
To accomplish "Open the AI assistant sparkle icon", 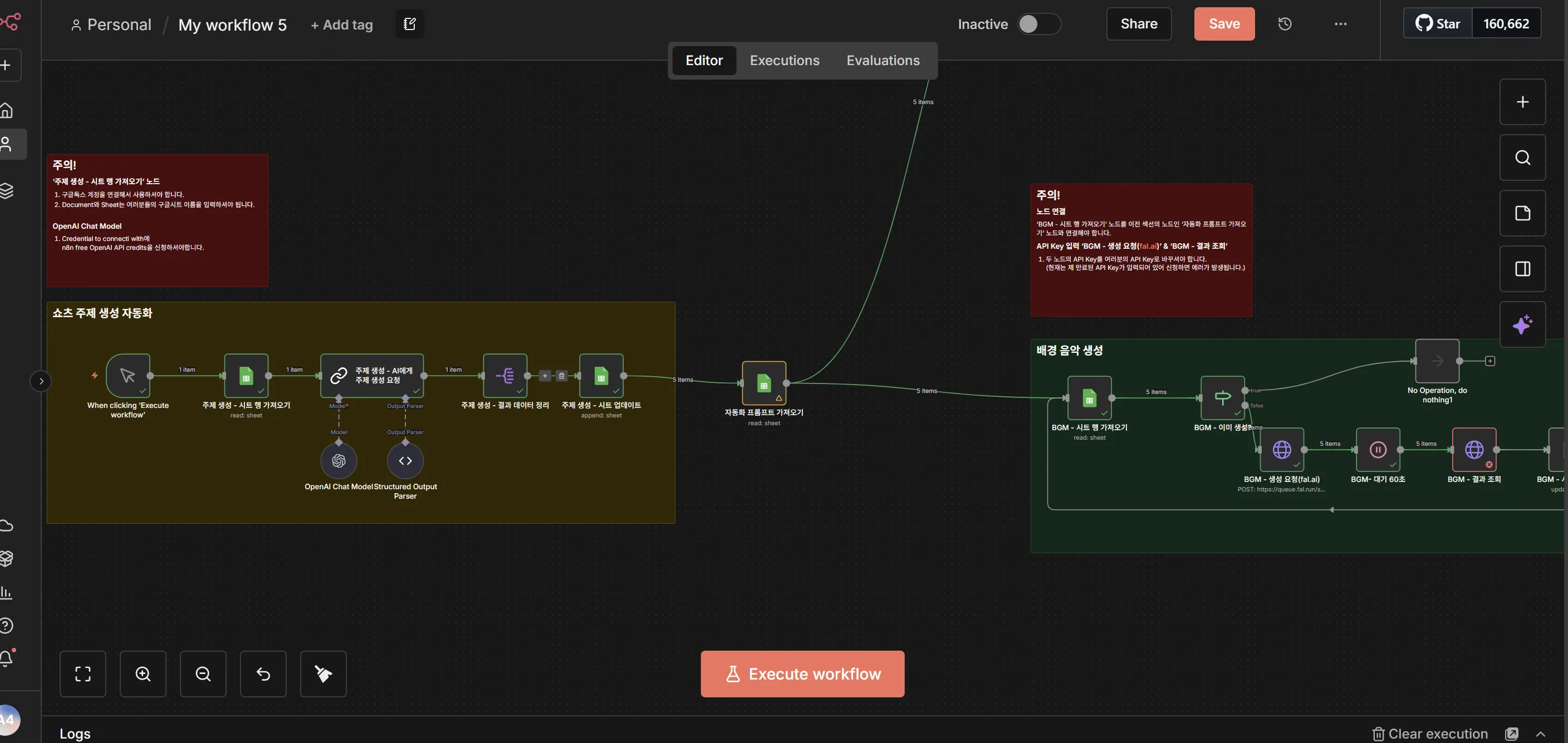I will (x=1522, y=324).
